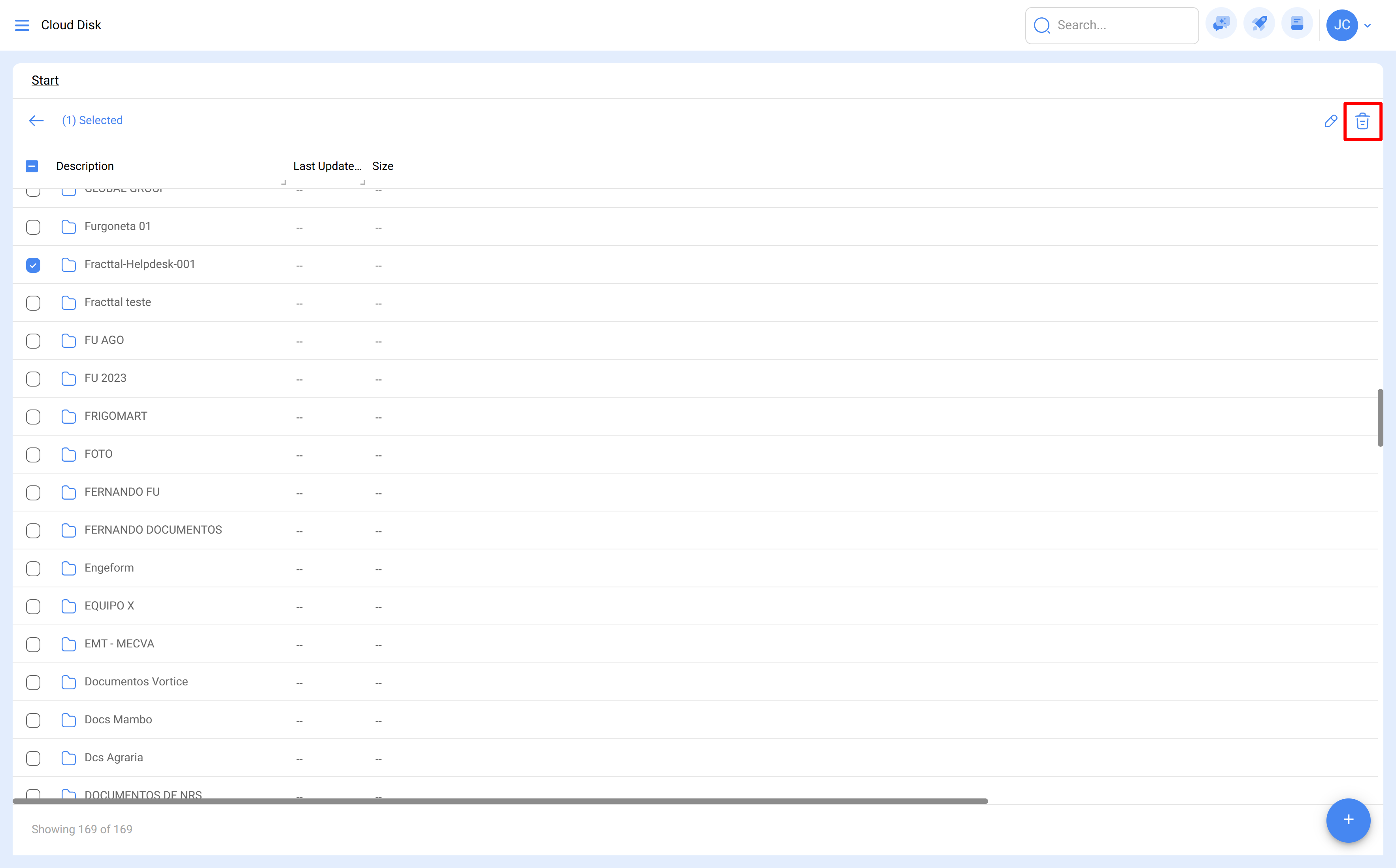Check the EQUIPO X checkbox
1396x868 pixels.
point(33,606)
